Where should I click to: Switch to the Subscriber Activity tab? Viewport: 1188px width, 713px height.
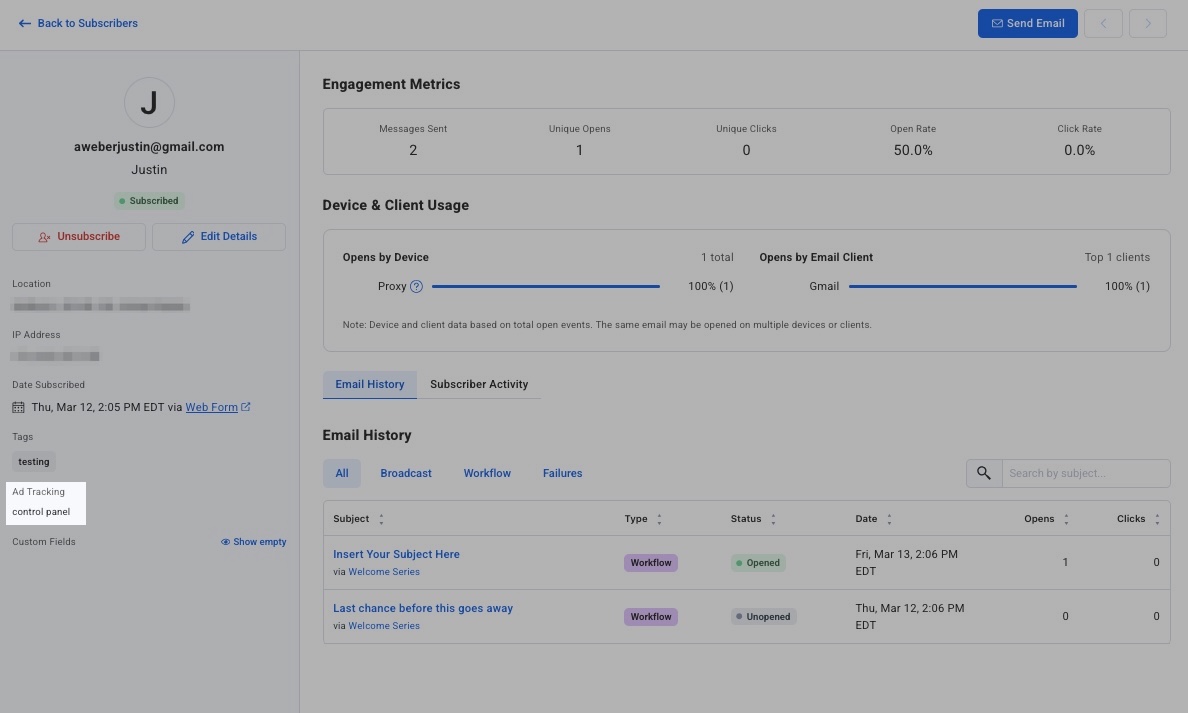pos(479,384)
